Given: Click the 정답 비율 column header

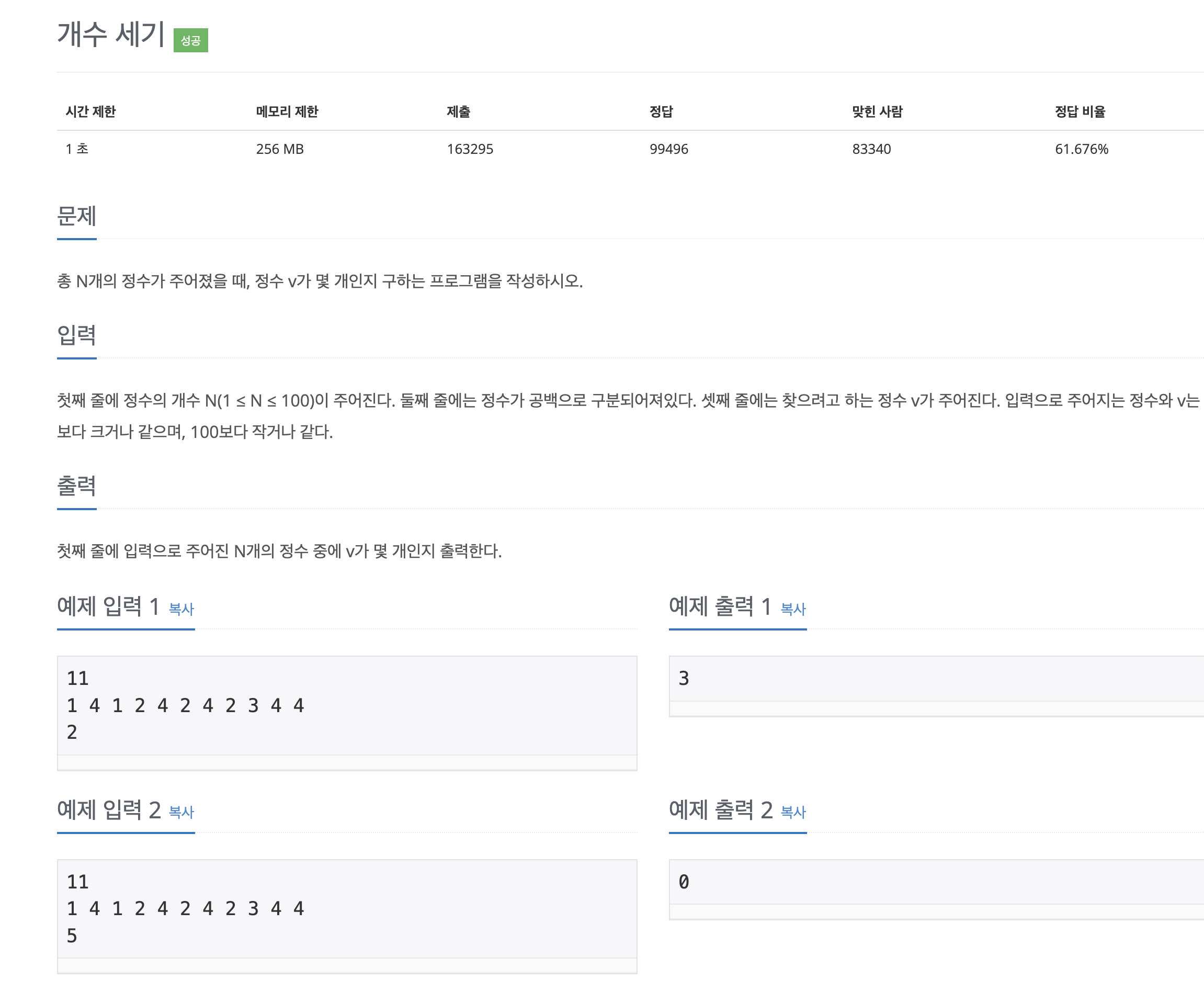Looking at the screenshot, I should (1080, 112).
